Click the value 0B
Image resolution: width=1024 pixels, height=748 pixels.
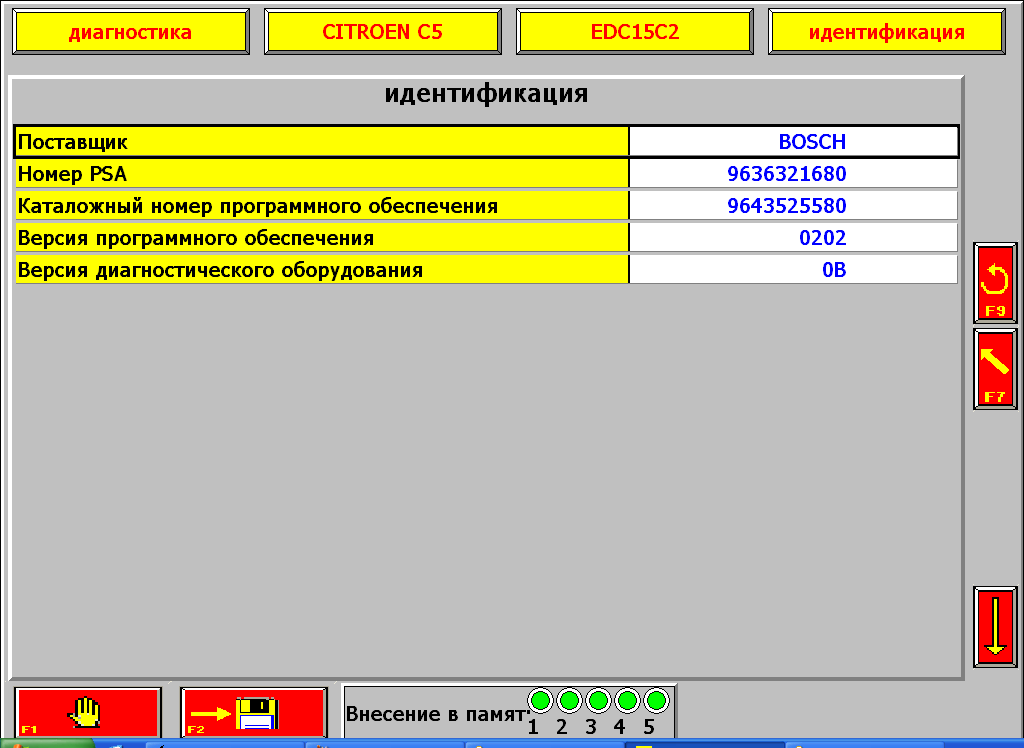[834, 270]
